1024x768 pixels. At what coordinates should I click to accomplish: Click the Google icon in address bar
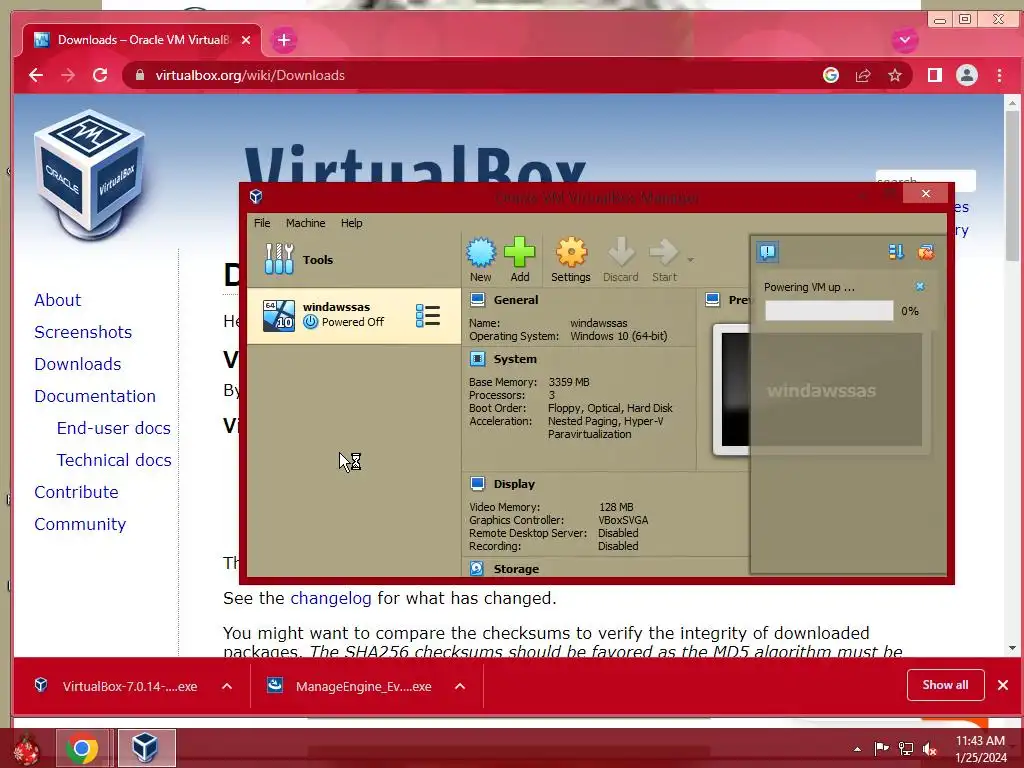[x=831, y=75]
